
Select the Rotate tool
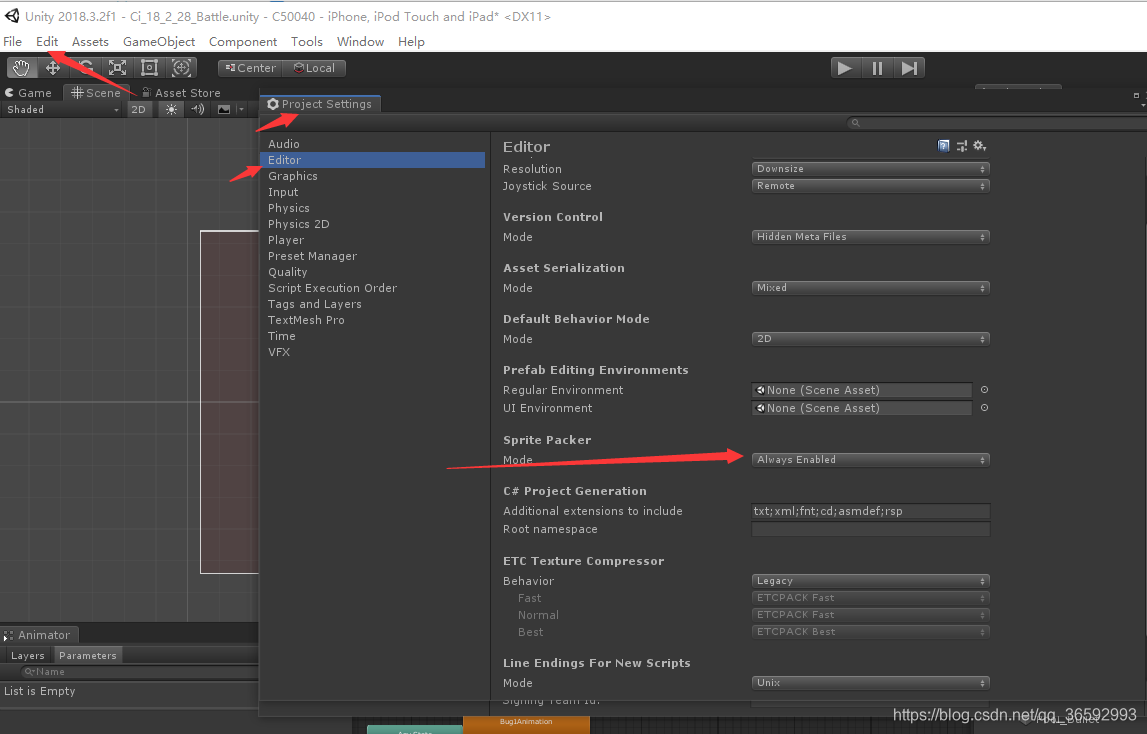[x=85, y=68]
